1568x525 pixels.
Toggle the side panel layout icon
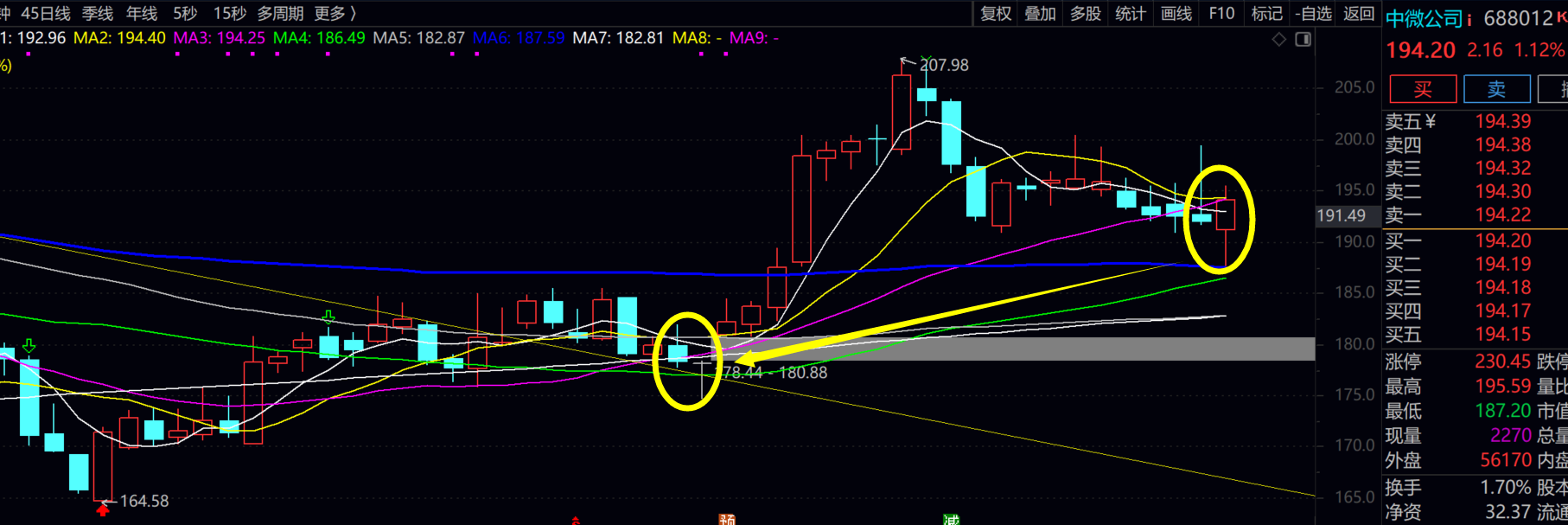tap(1303, 40)
